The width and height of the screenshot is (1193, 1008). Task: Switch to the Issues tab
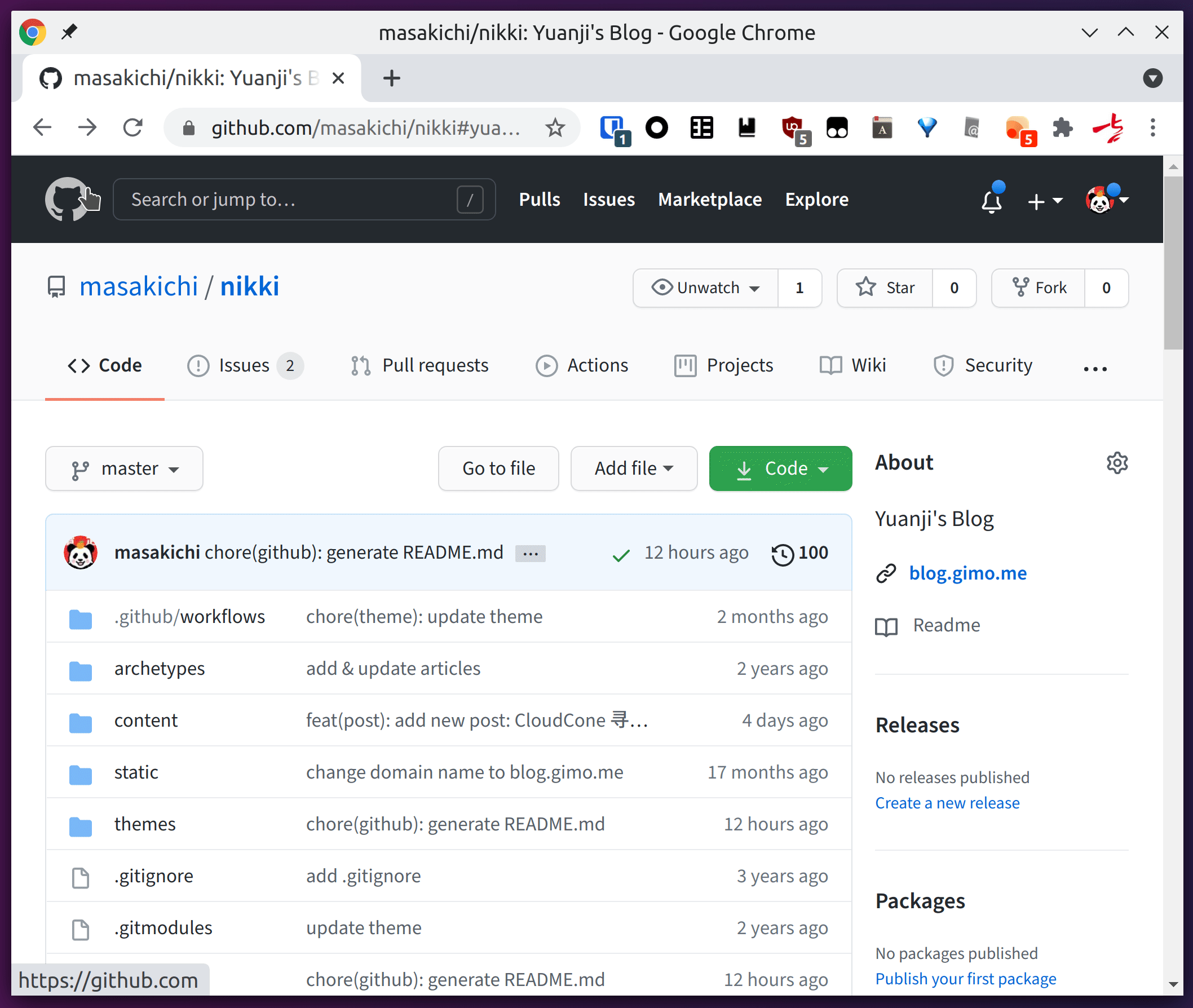point(244,366)
